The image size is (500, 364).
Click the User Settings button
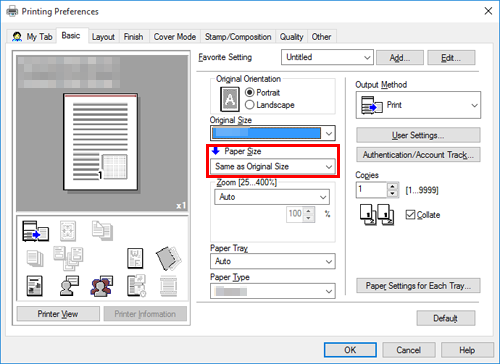(418, 135)
